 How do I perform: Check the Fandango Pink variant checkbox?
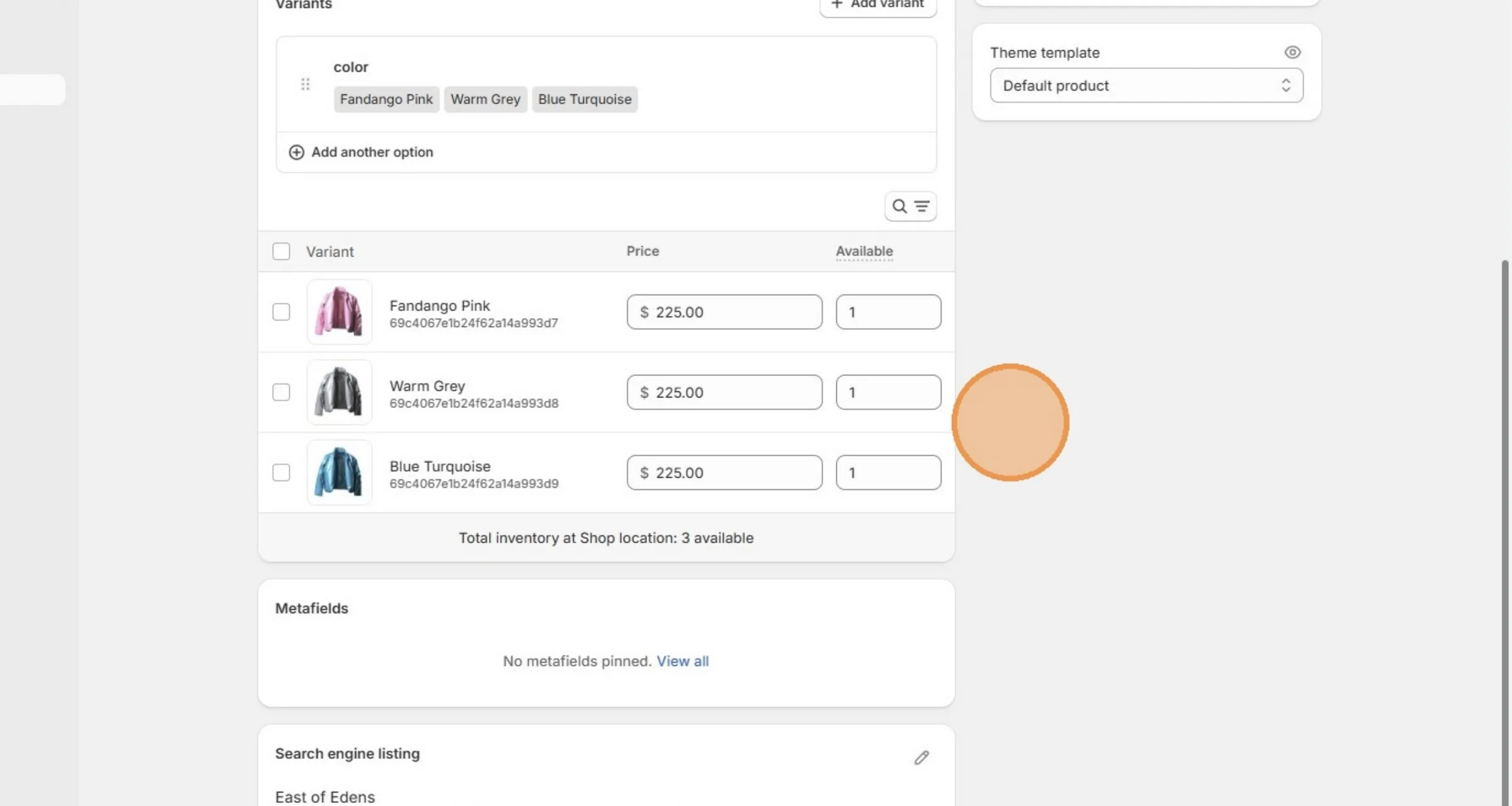281,312
